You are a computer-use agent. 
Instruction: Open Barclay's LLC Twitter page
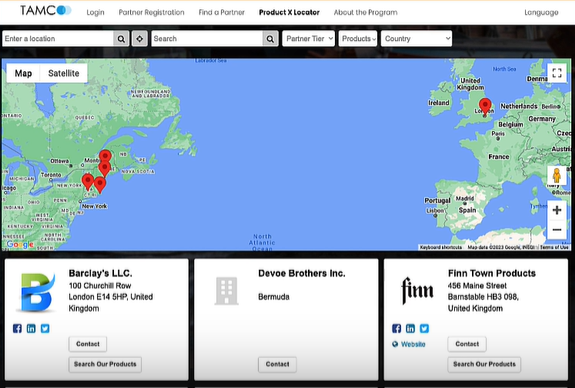[45, 328]
